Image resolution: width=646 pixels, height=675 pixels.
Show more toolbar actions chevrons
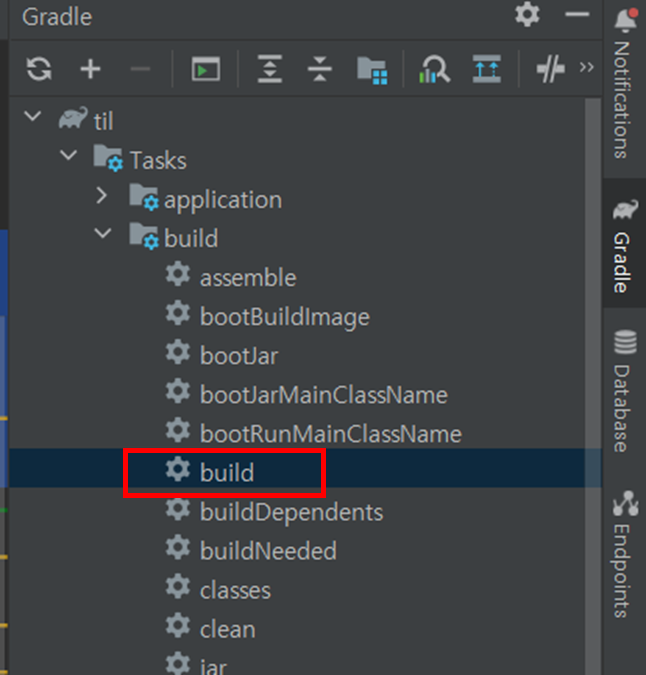587,67
